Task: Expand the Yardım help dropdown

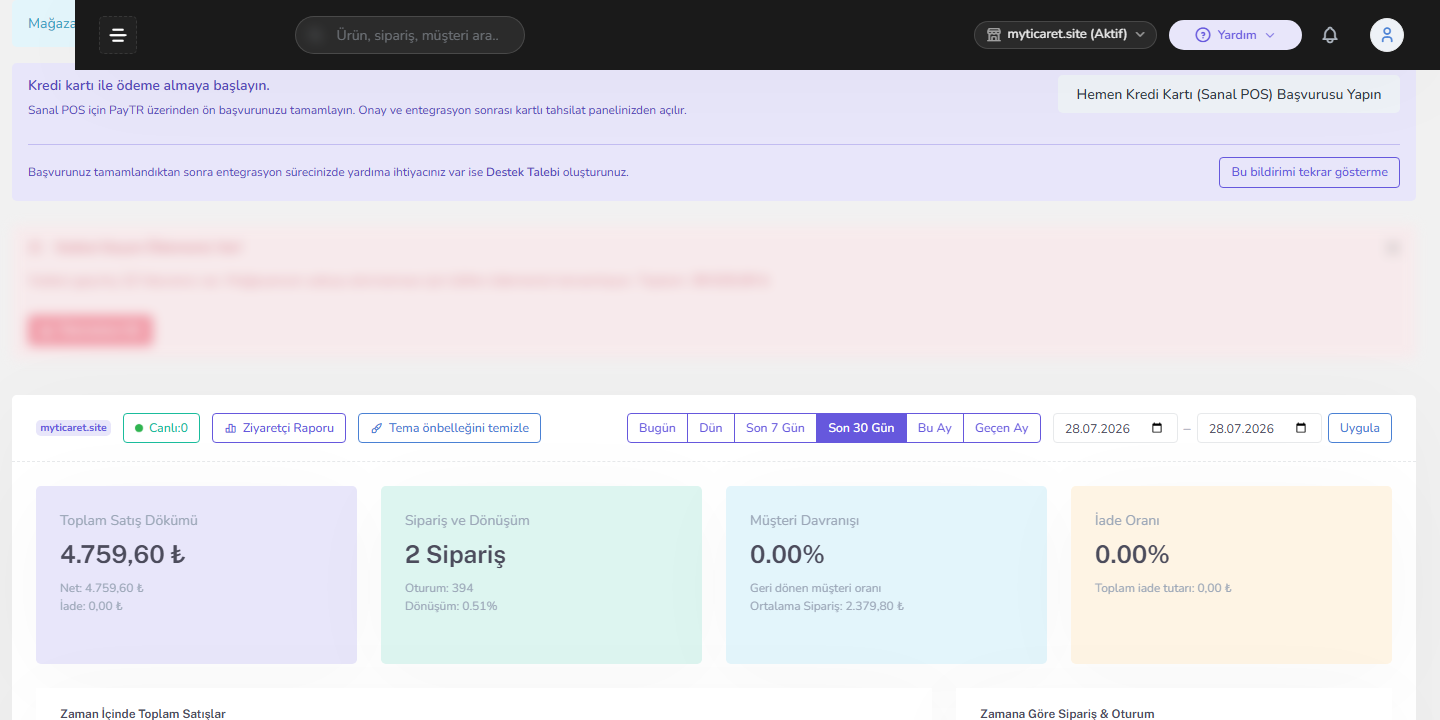Action: pyautogui.click(x=1235, y=35)
